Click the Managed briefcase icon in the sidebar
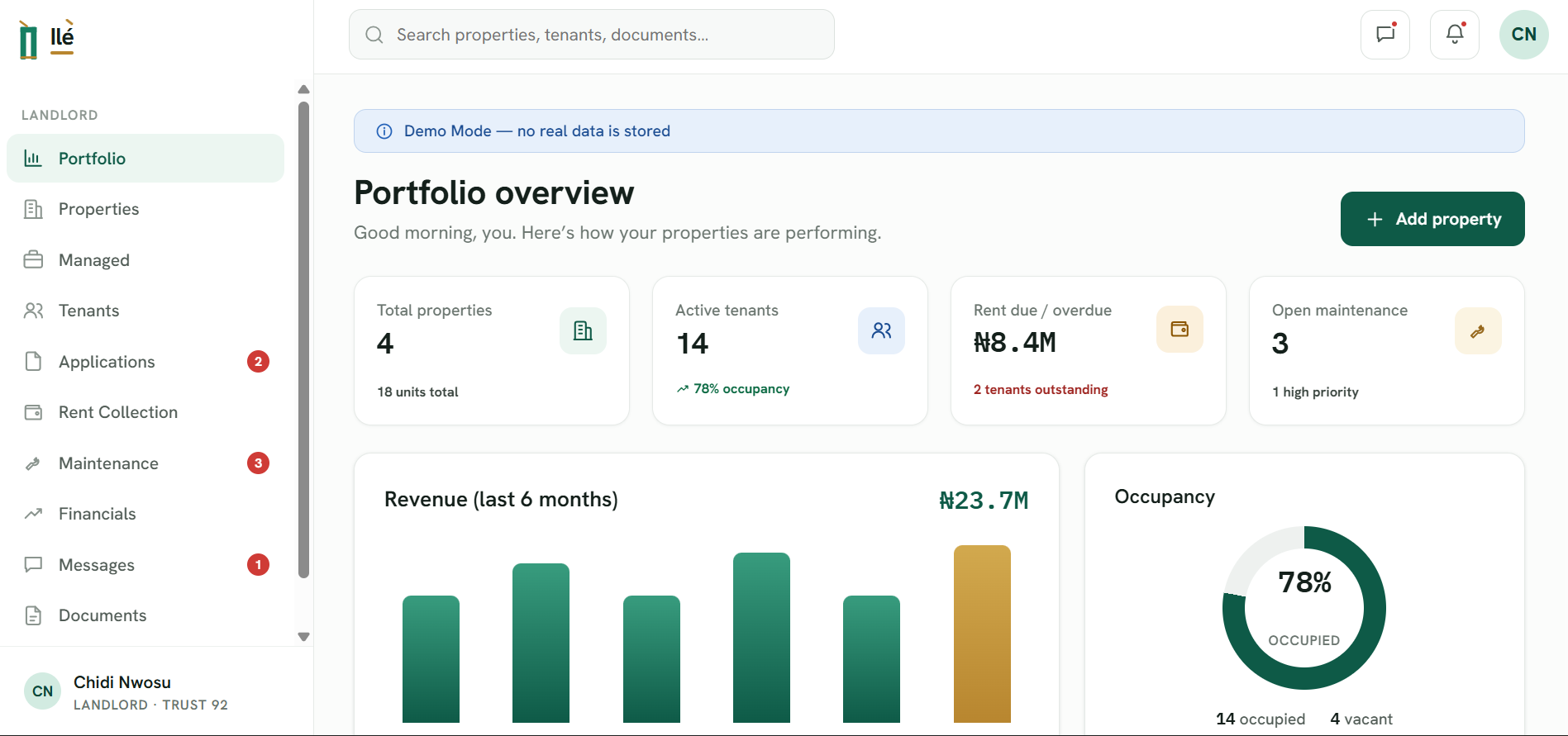Screen dimensions: 1568x736 (33, 259)
